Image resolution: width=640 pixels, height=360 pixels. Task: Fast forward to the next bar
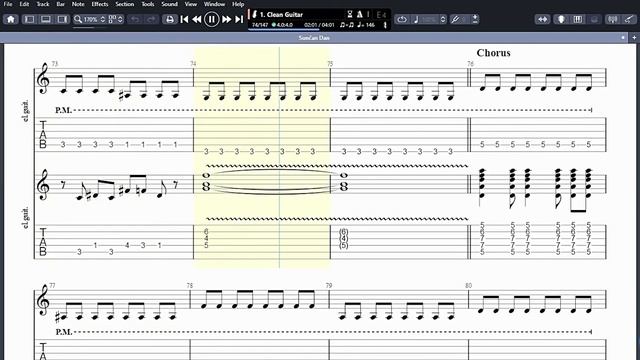click(227, 19)
